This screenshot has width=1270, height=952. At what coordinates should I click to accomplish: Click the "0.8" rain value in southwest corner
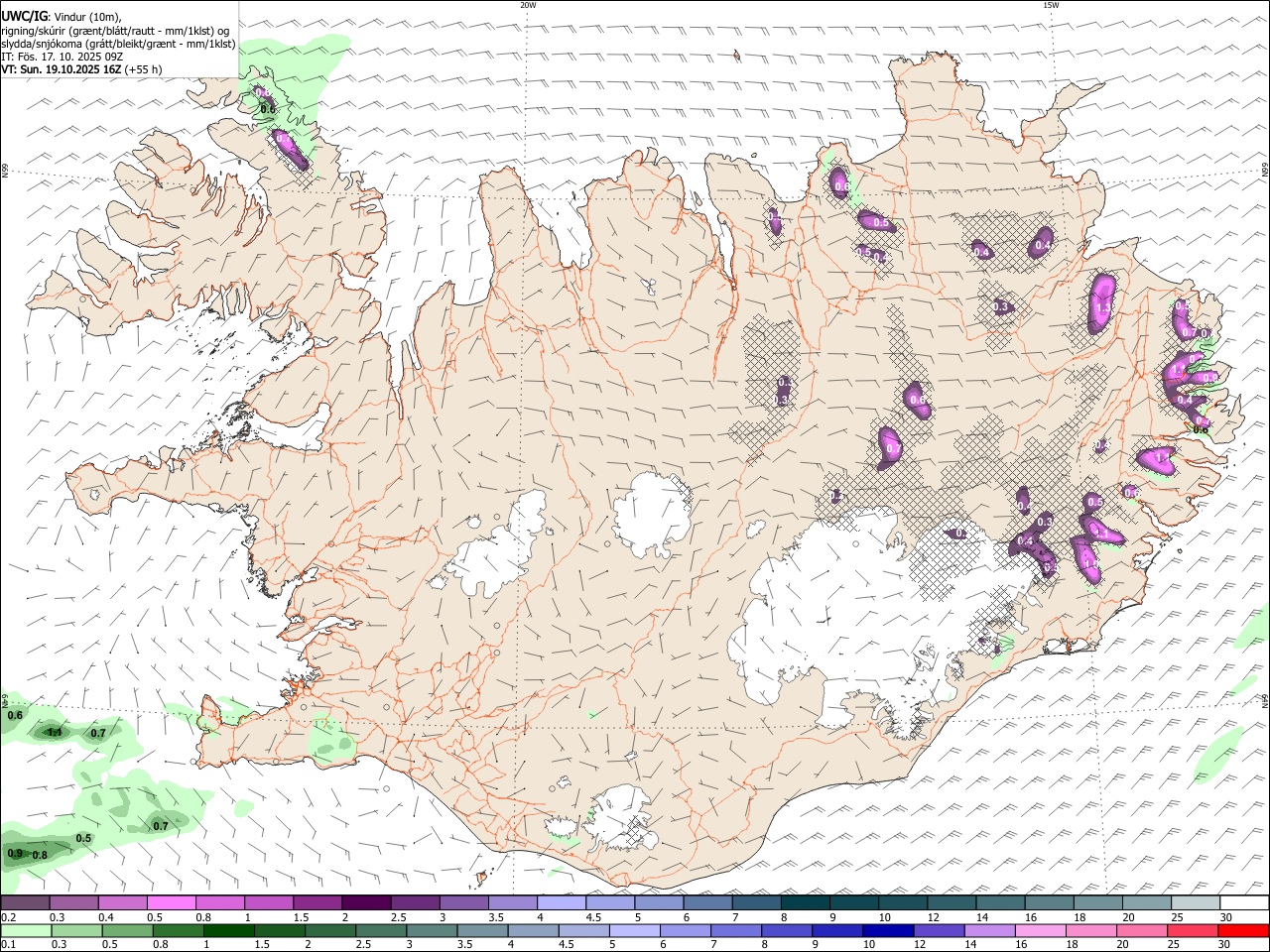click(x=40, y=855)
